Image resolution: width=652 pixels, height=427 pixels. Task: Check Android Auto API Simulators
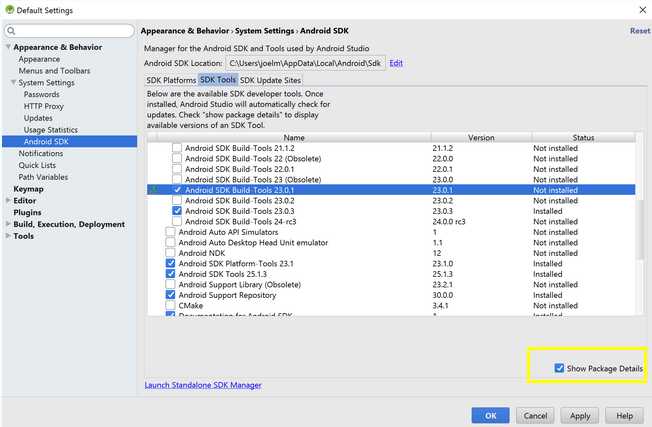pos(170,232)
